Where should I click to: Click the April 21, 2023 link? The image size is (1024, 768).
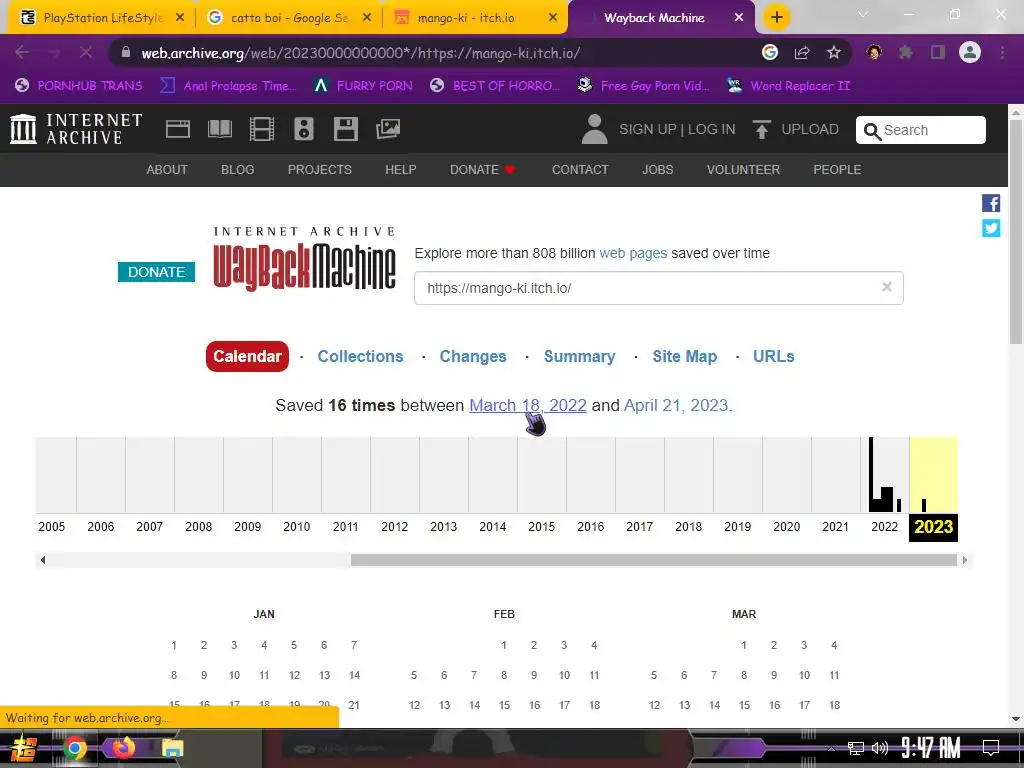click(676, 406)
